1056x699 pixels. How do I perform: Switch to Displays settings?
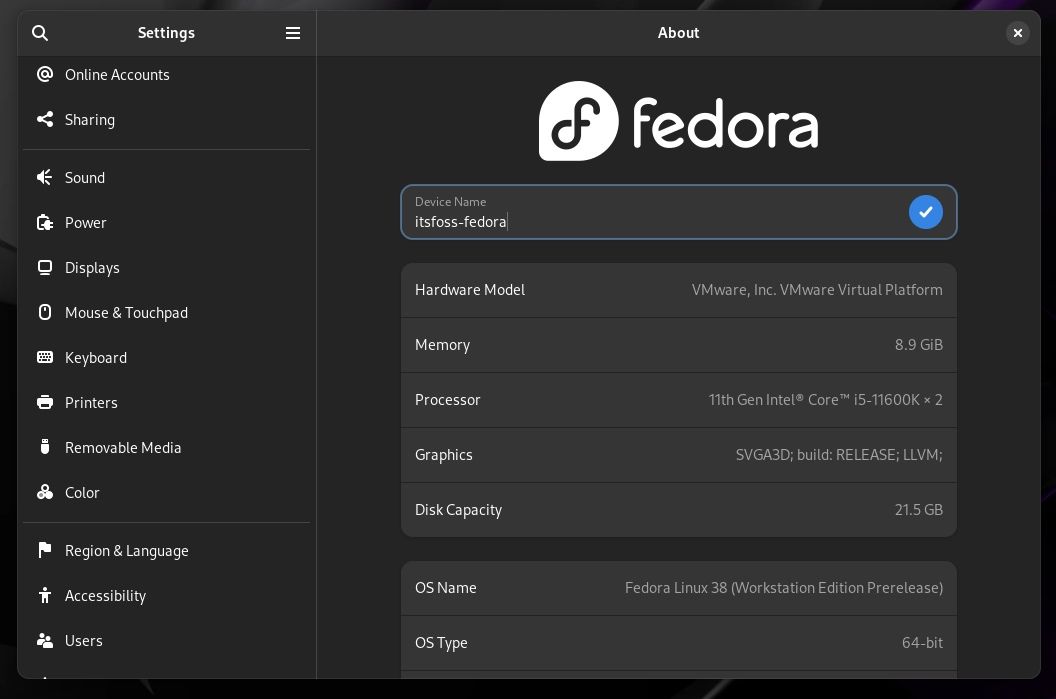pos(166,268)
